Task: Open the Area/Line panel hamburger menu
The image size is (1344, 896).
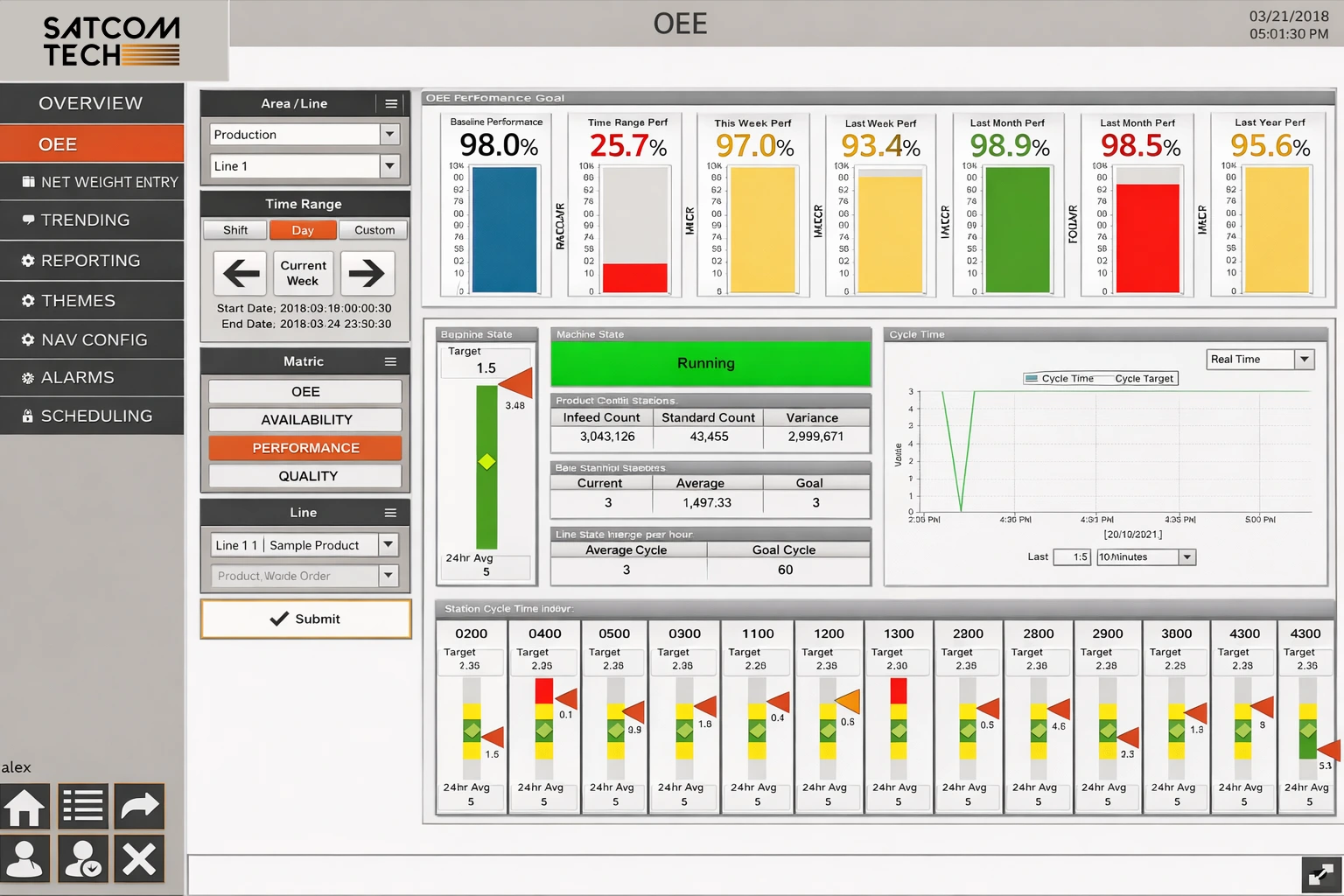Action: pyautogui.click(x=391, y=103)
